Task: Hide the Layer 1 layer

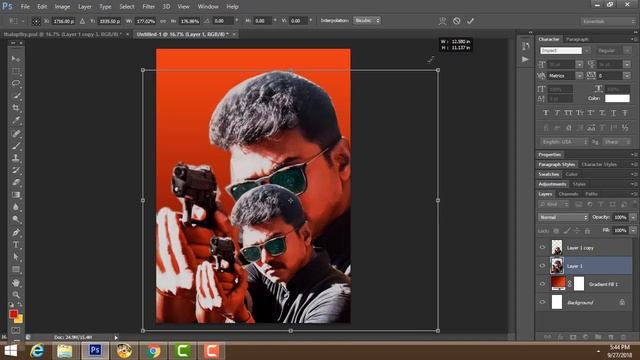Action: point(542,266)
